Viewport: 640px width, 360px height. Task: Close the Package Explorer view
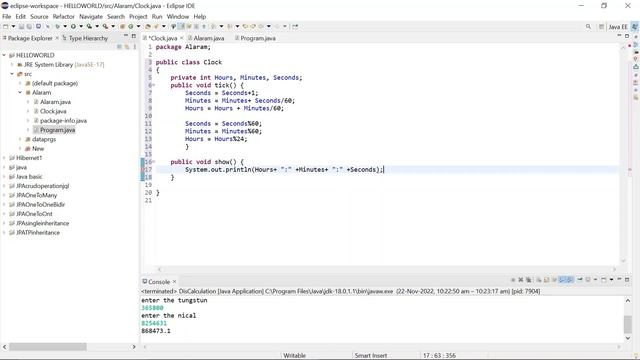tap(57, 38)
